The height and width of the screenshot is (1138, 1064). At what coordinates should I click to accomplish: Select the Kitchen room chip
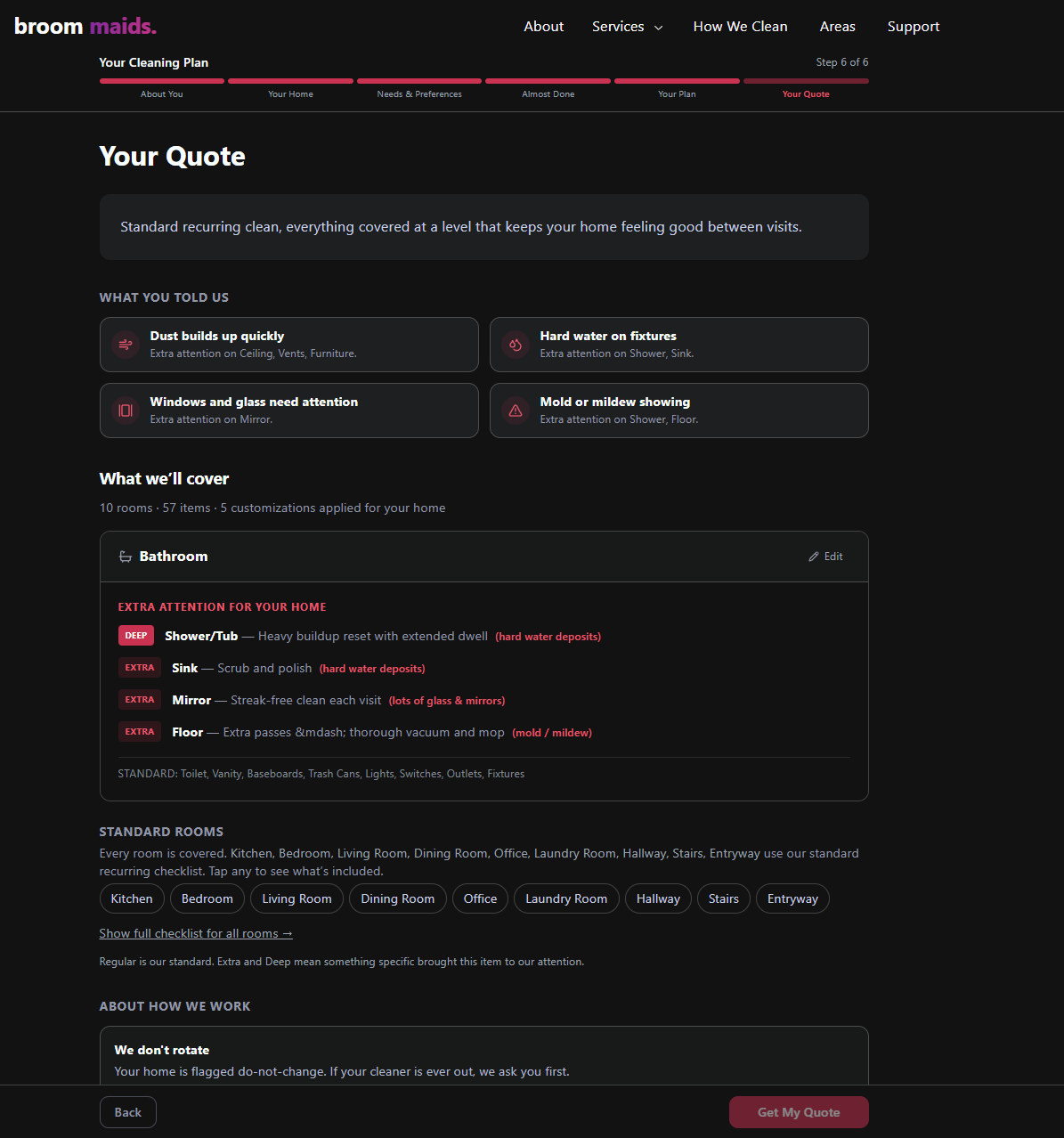[x=132, y=898]
